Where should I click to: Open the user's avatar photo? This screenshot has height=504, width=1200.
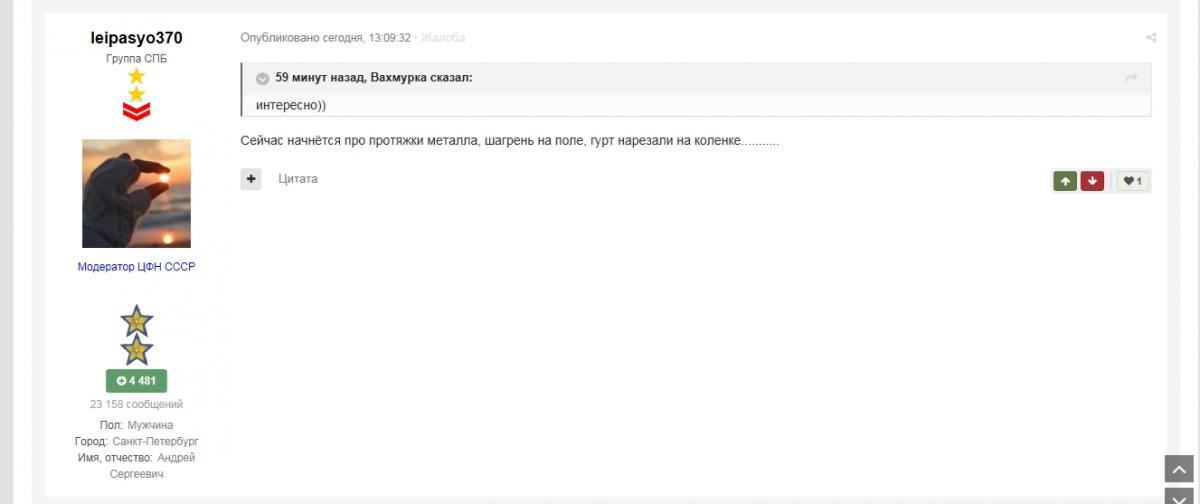tap(136, 193)
